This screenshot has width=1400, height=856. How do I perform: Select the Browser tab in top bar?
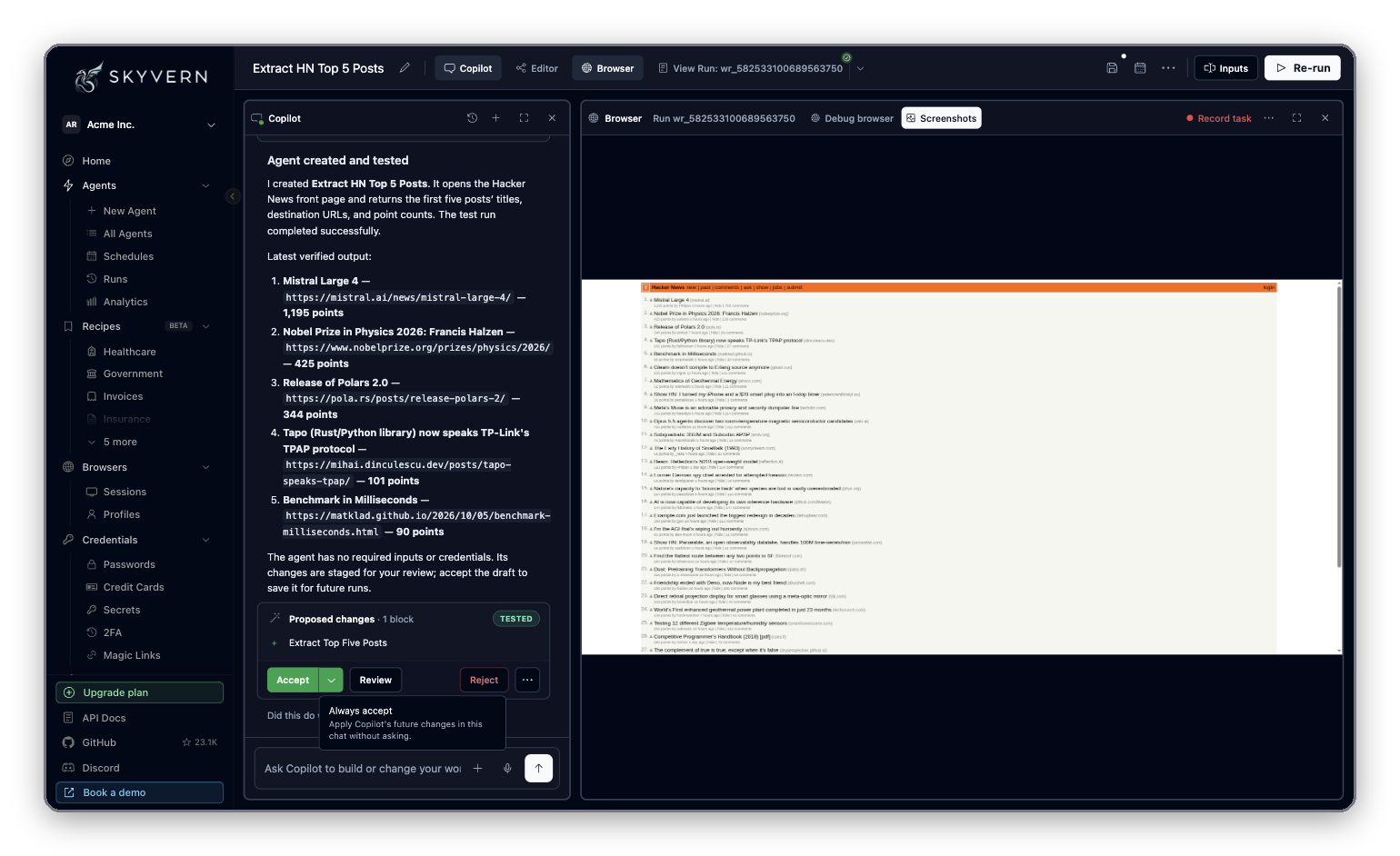(607, 68)
